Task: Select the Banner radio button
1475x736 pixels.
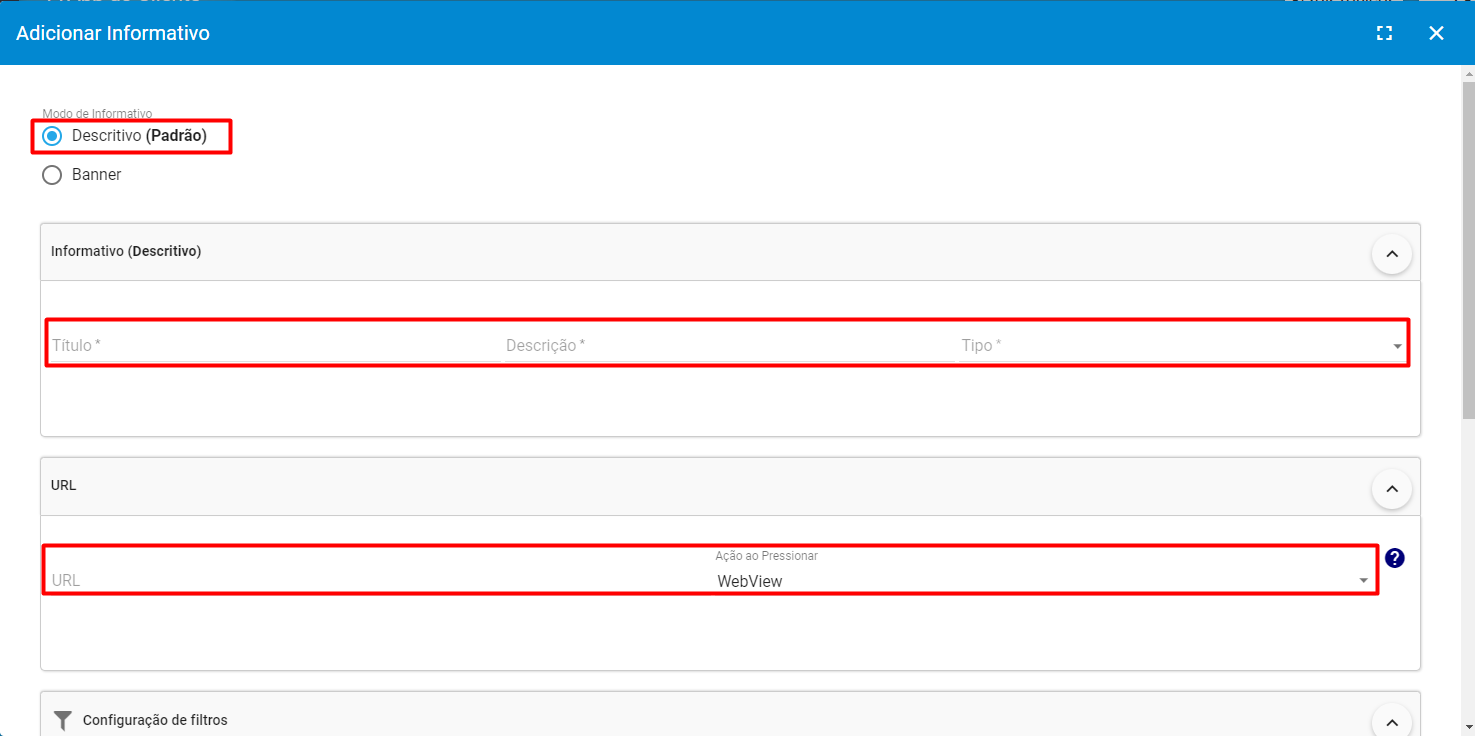Action: [52, 175]
